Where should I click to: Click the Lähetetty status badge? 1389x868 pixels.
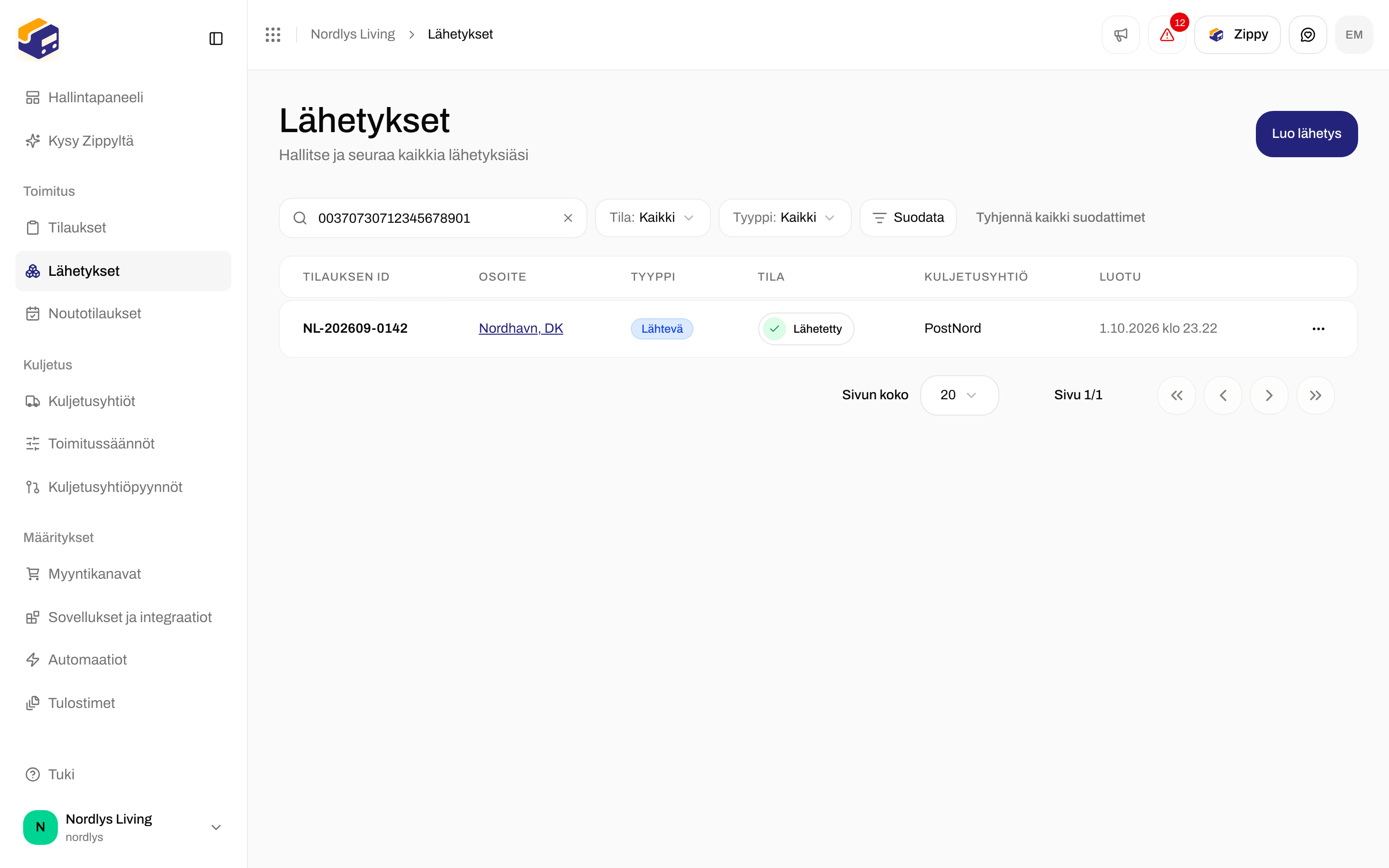pyautogui.click(x=806, y=329)
